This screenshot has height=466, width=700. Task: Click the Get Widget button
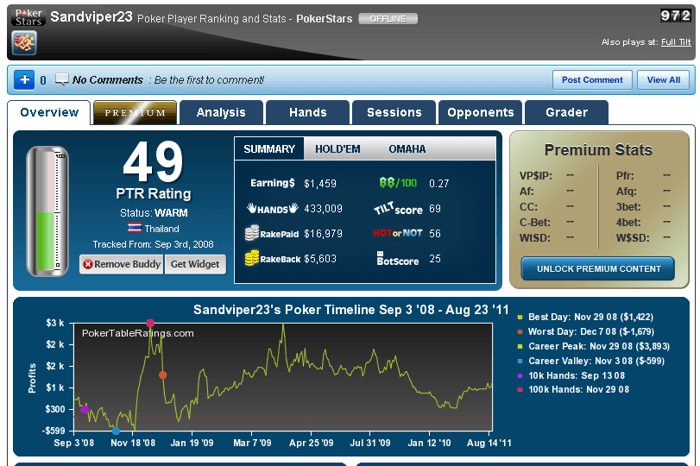(195, 264)
